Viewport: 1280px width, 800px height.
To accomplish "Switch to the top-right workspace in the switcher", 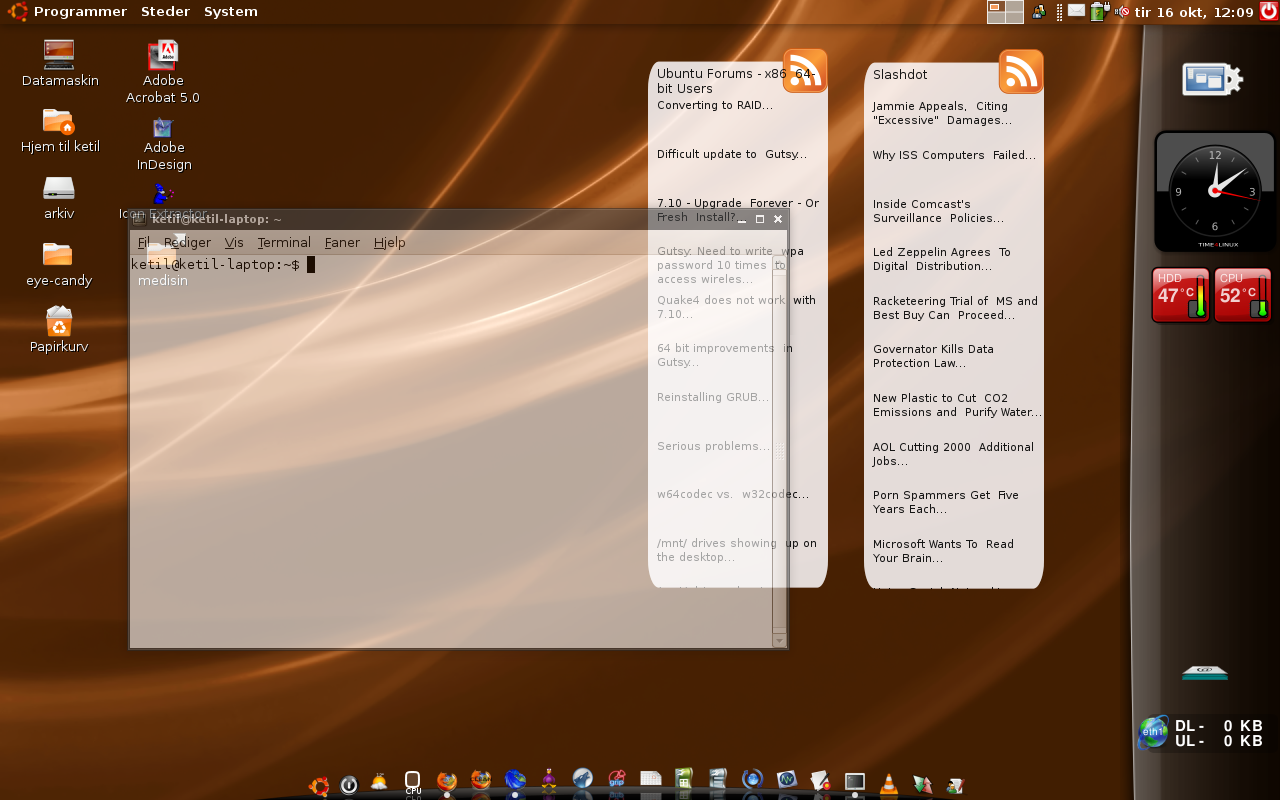I will click(x=1015, y=6).
